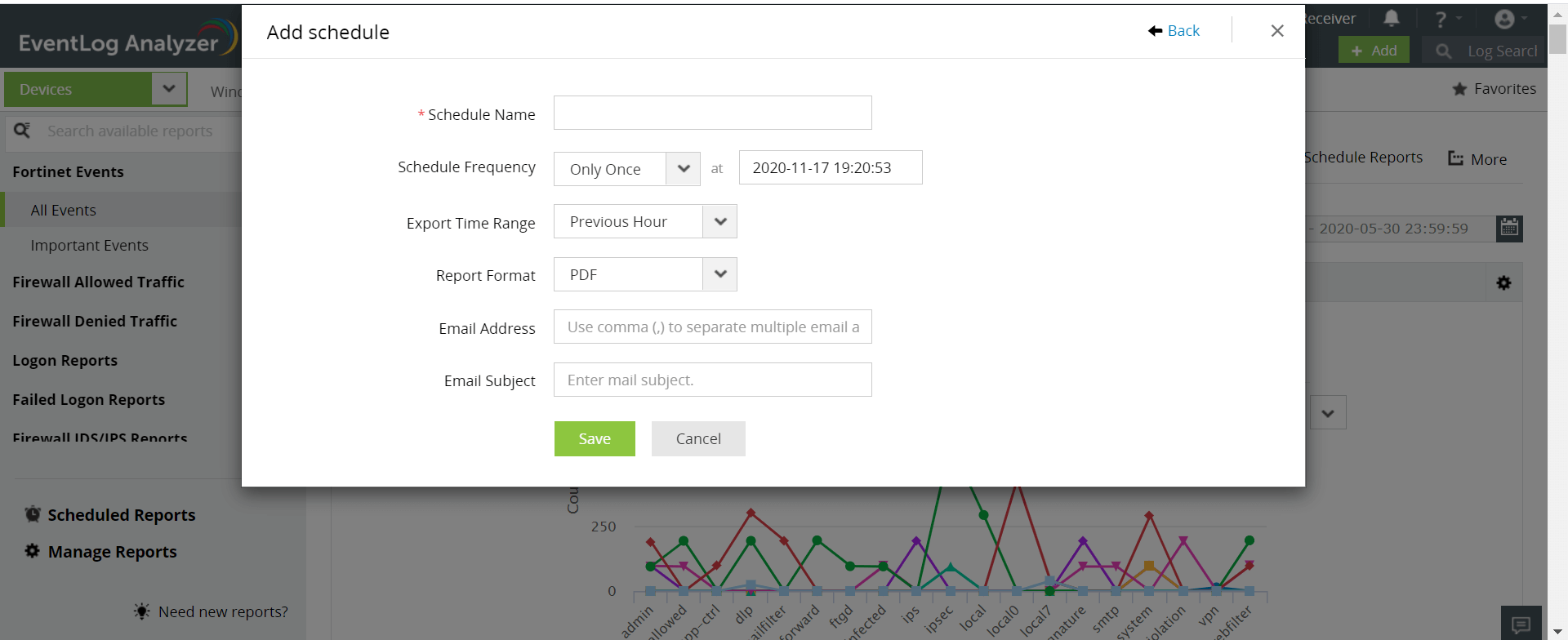Viewport: 1568px width, 640px height.
Task: Expand the Export Time Range dropdown
Action: (645, 221)
